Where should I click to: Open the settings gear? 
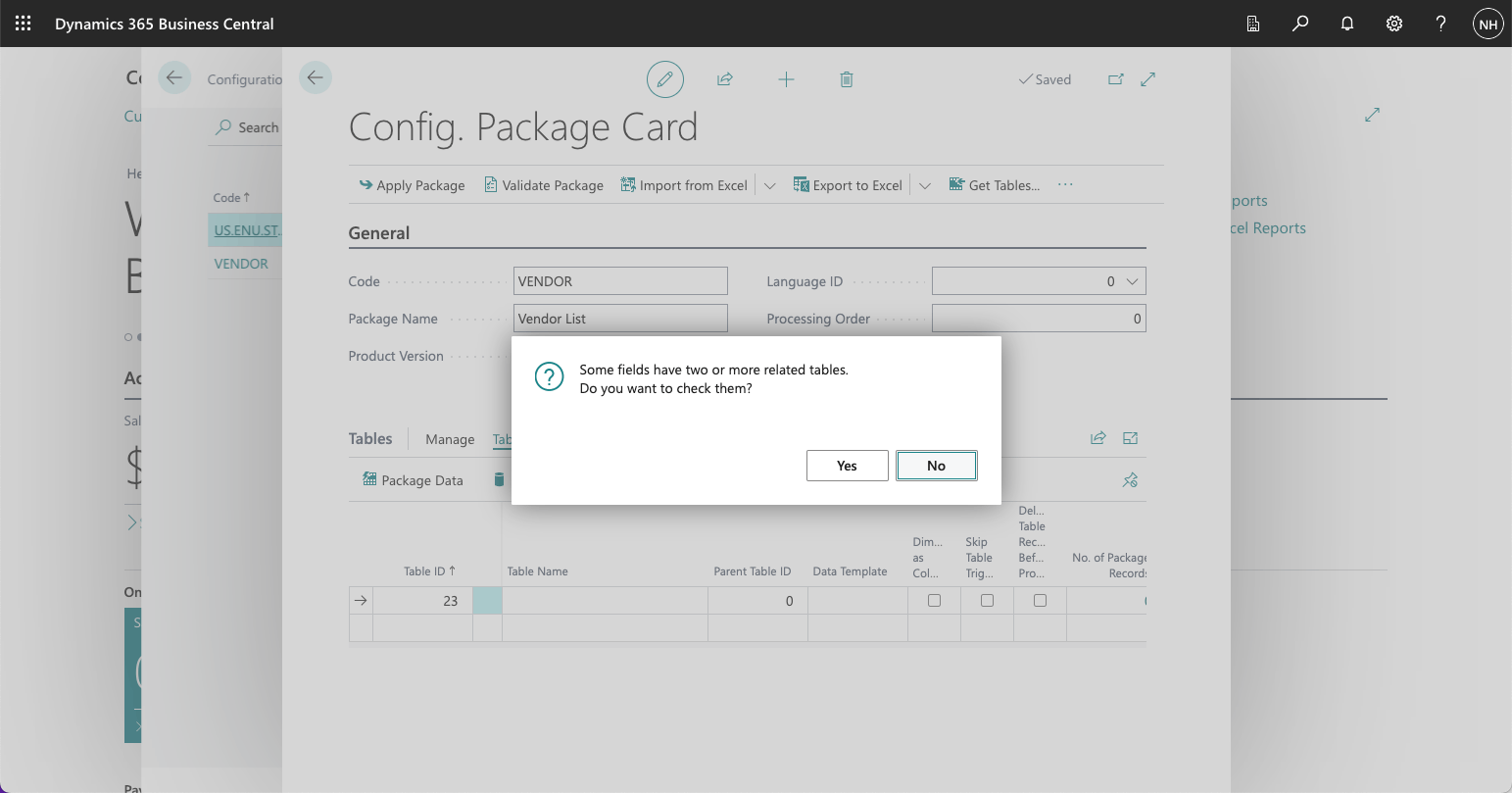[1394, 24]
